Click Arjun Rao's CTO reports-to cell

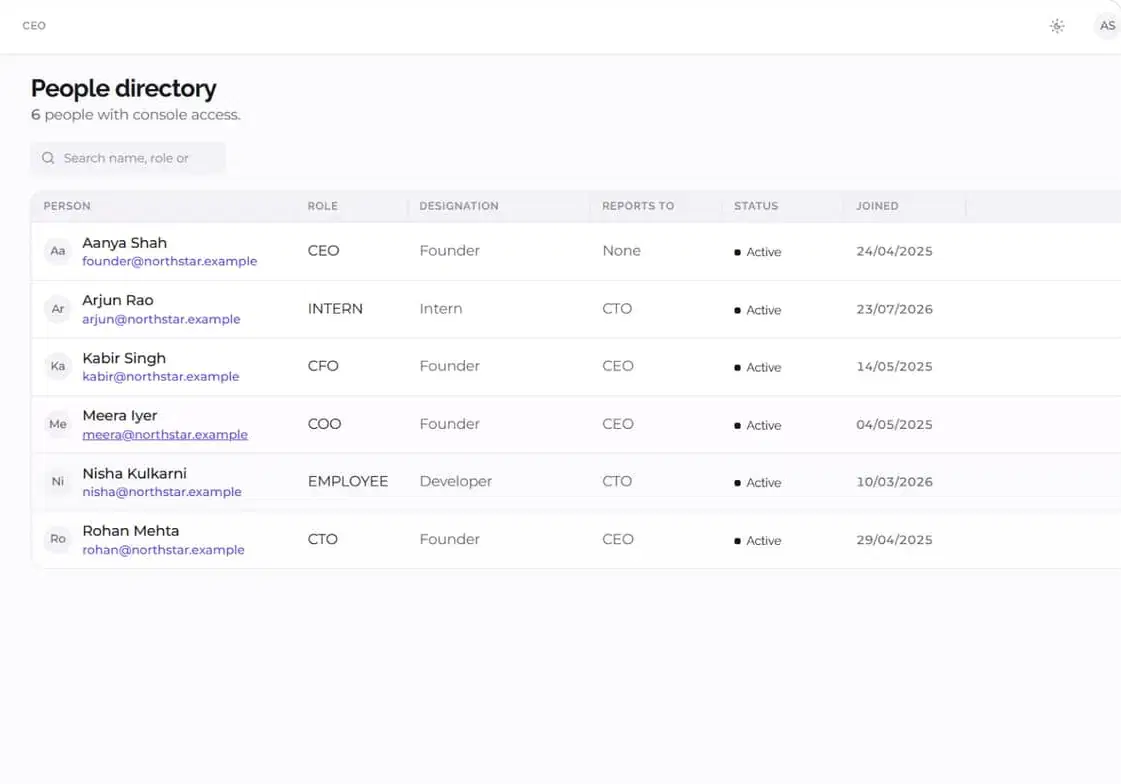pos(617,309)
